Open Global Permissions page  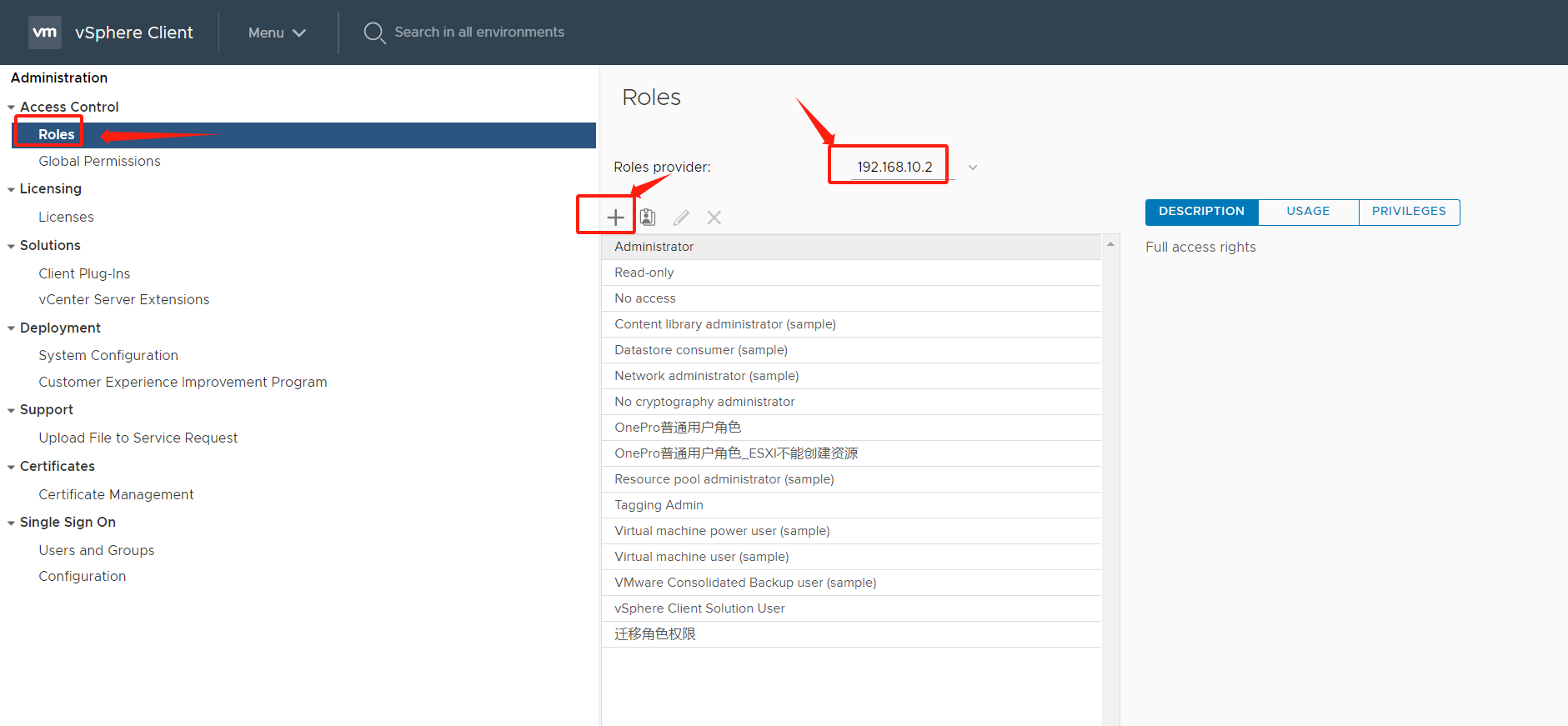[99, 161]
